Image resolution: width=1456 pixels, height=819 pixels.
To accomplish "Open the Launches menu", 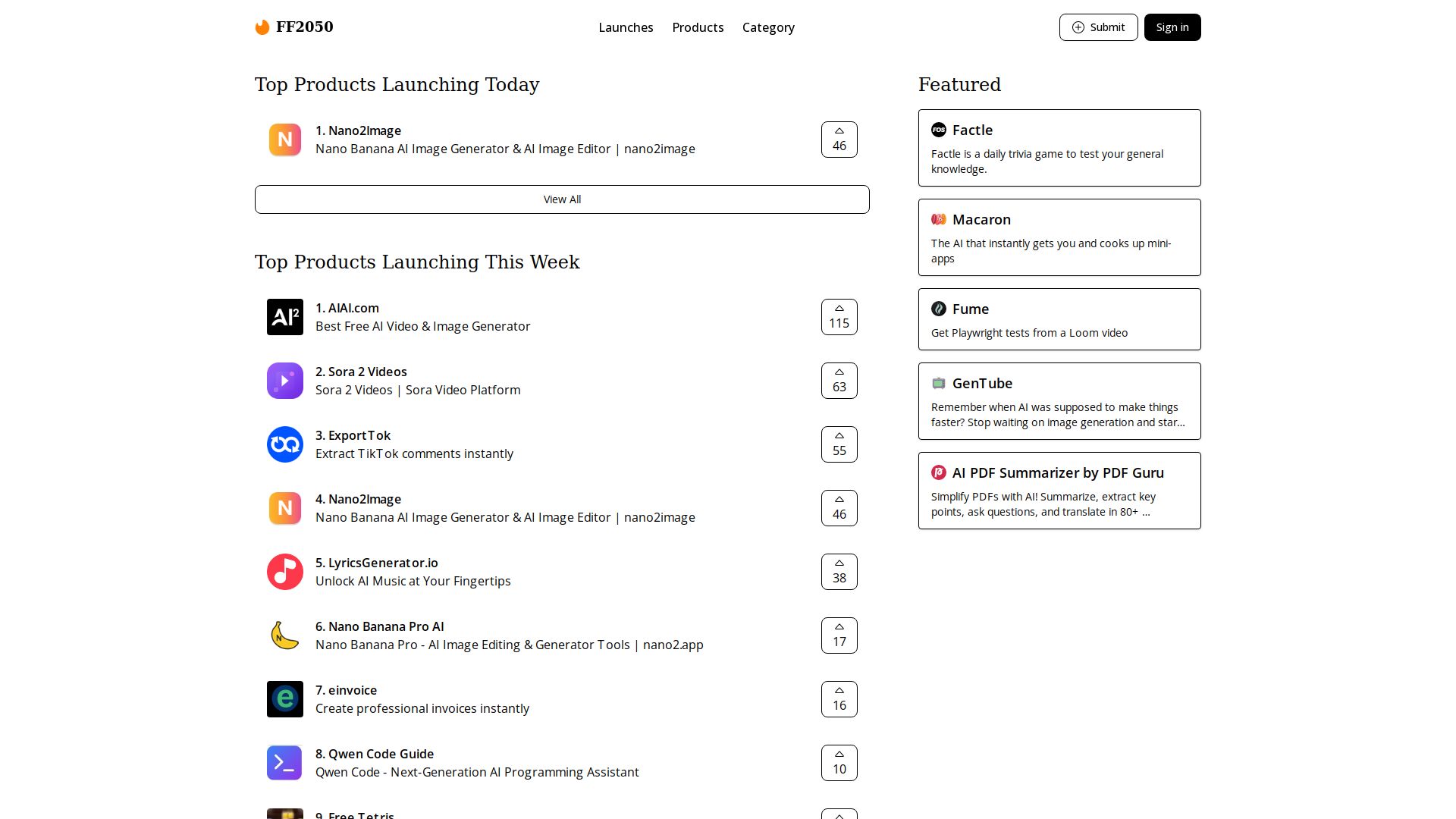I will pos(626,27).
